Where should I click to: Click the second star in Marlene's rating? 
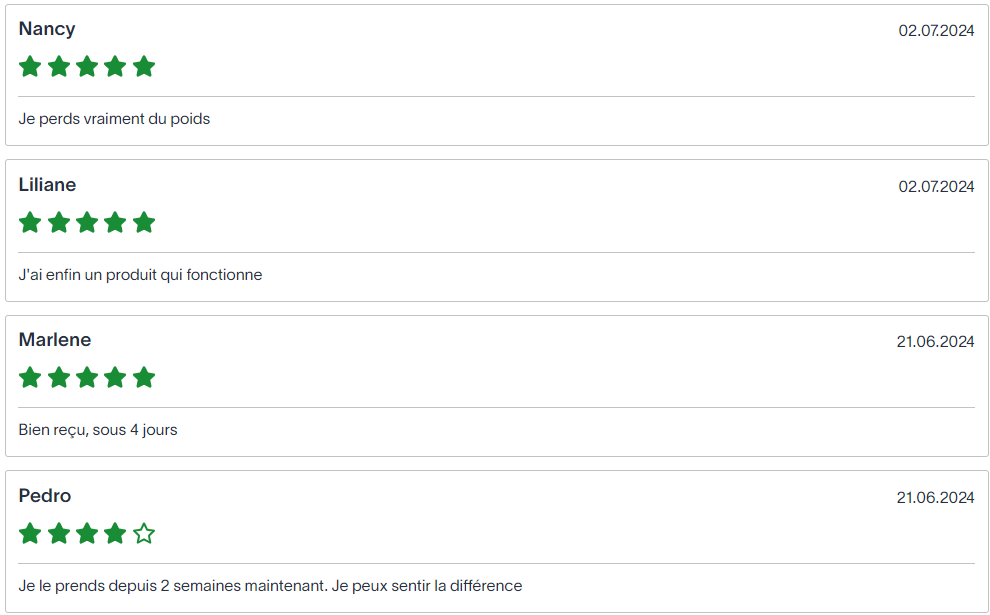pyautogui.click(x=59, y=378)
